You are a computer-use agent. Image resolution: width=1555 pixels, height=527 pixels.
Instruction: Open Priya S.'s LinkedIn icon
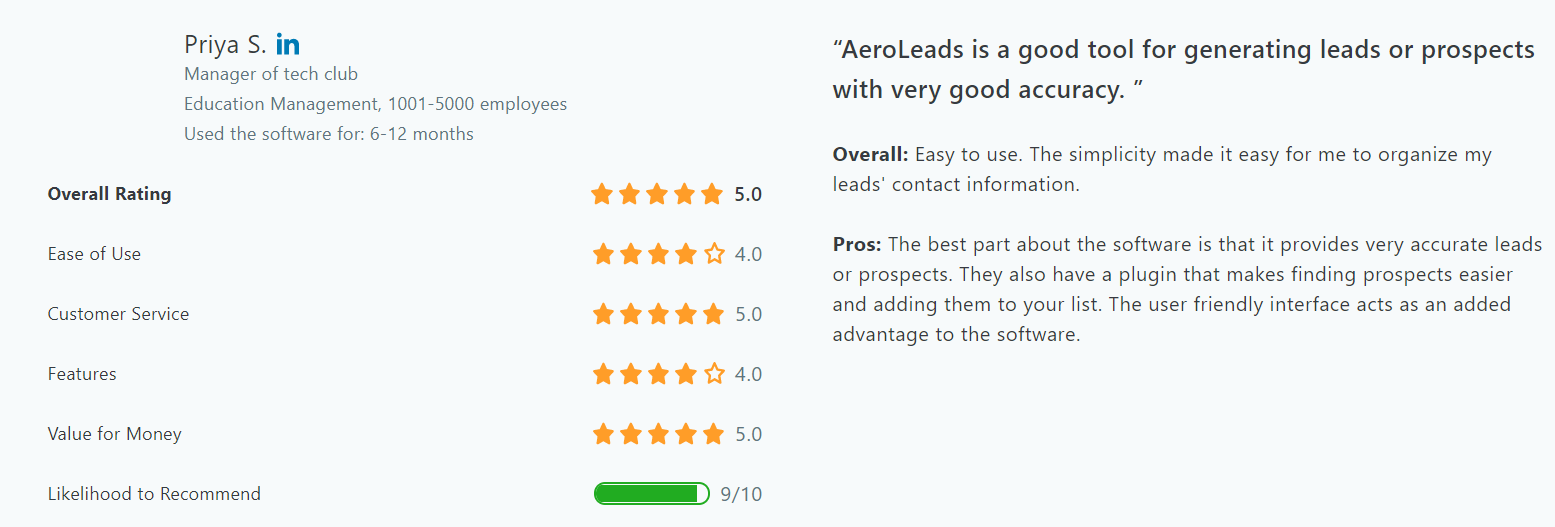pyautogui.click(x=288, y=45)
